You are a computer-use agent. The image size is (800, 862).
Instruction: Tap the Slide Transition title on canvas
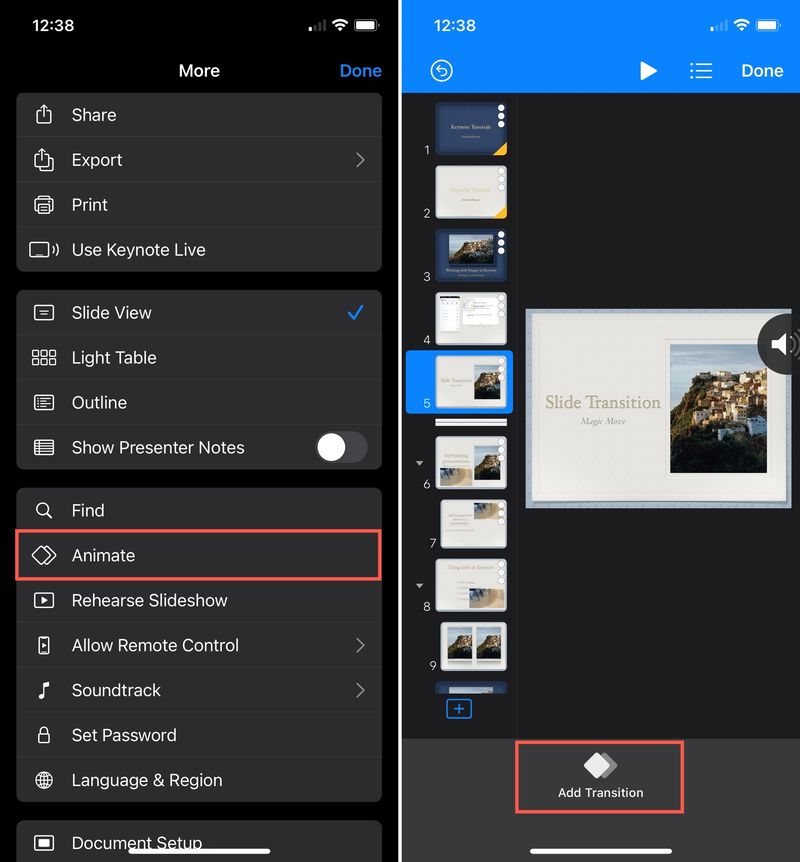(603, 402)
